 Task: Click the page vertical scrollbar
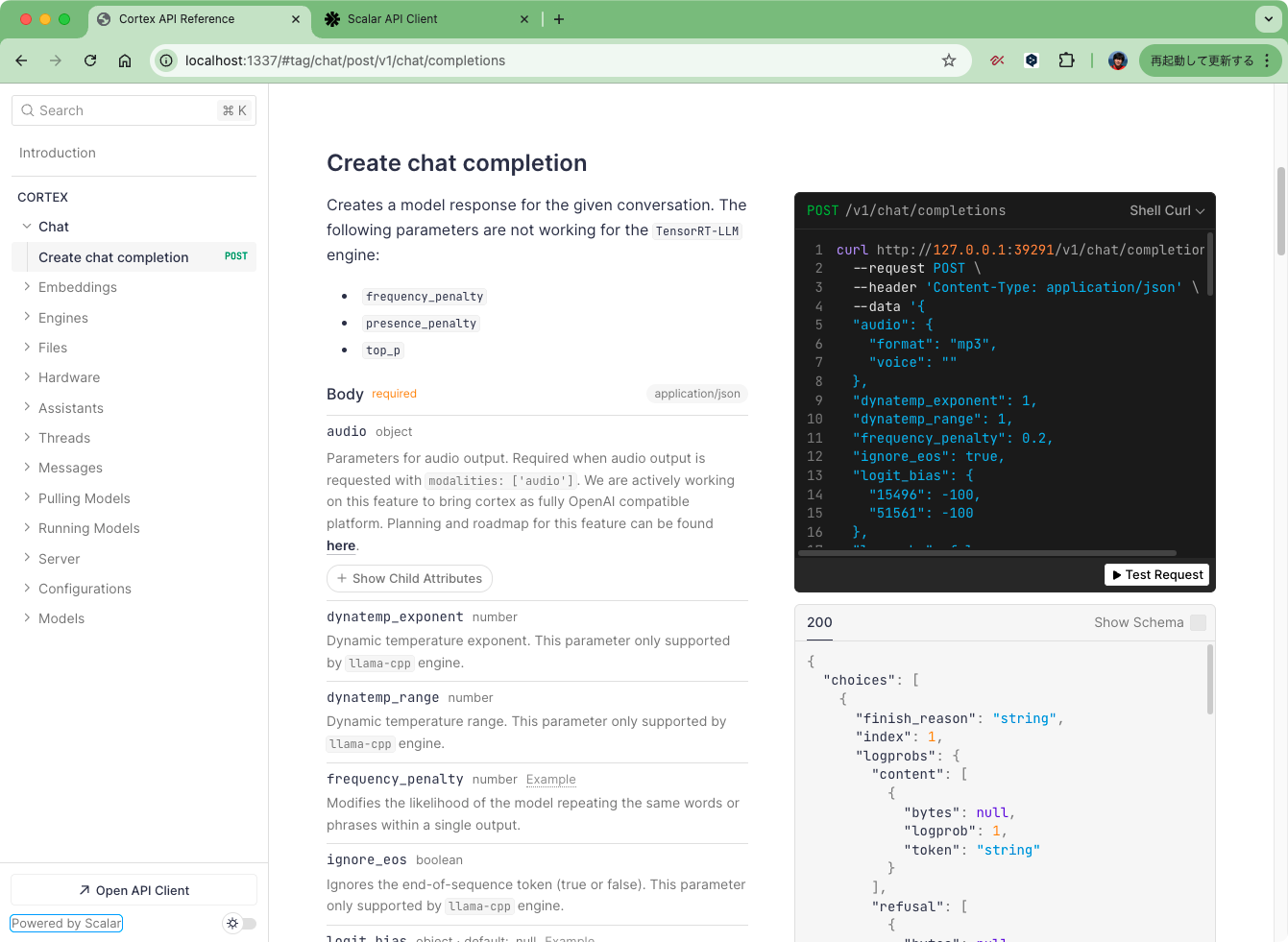coord(1281,211)
